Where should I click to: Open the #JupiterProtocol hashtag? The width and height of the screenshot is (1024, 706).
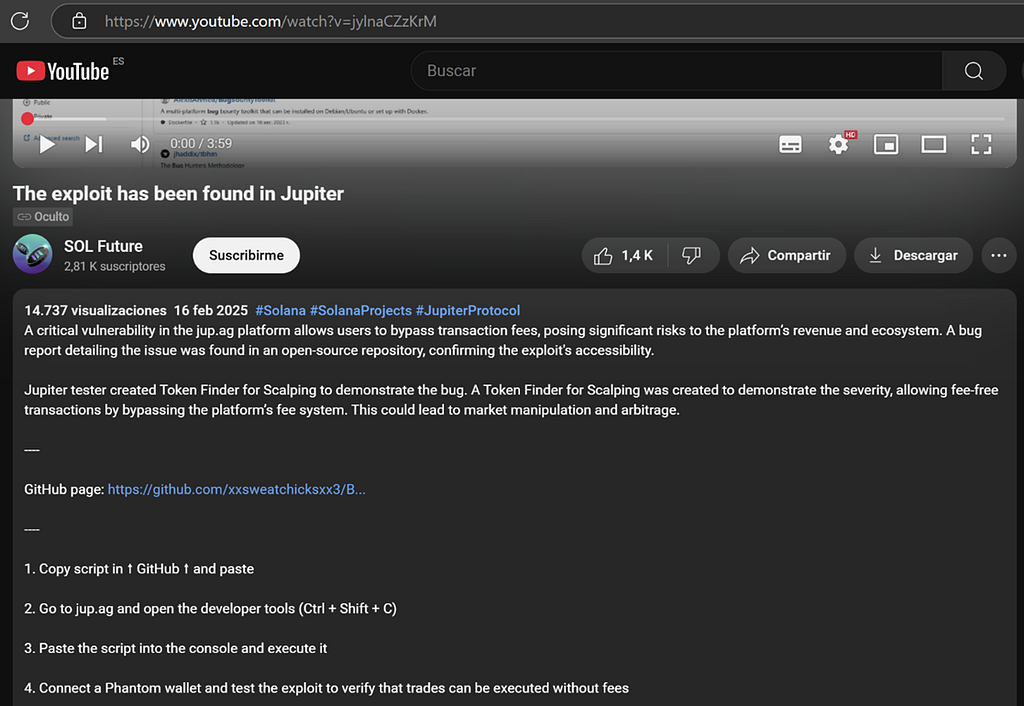[468, 310]
